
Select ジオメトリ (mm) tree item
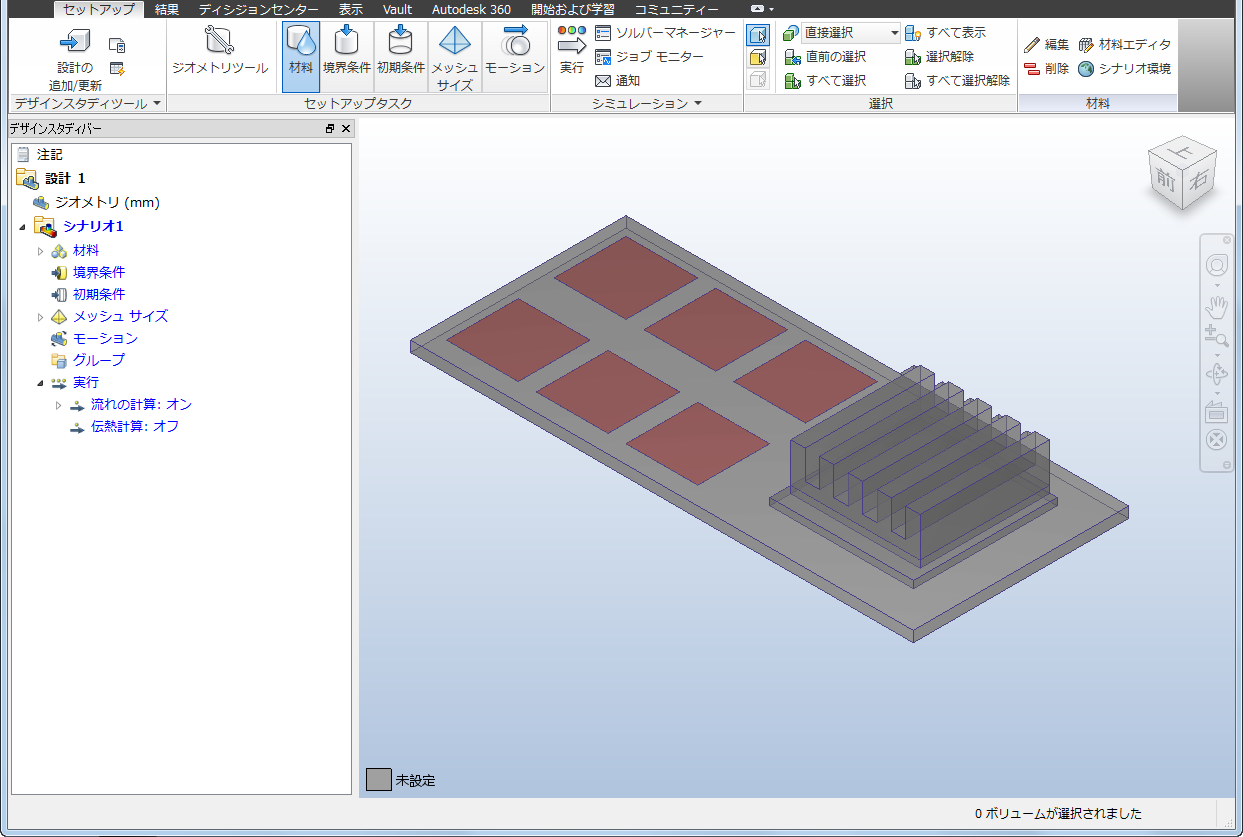pyautogui.click(x=96, y=202)
